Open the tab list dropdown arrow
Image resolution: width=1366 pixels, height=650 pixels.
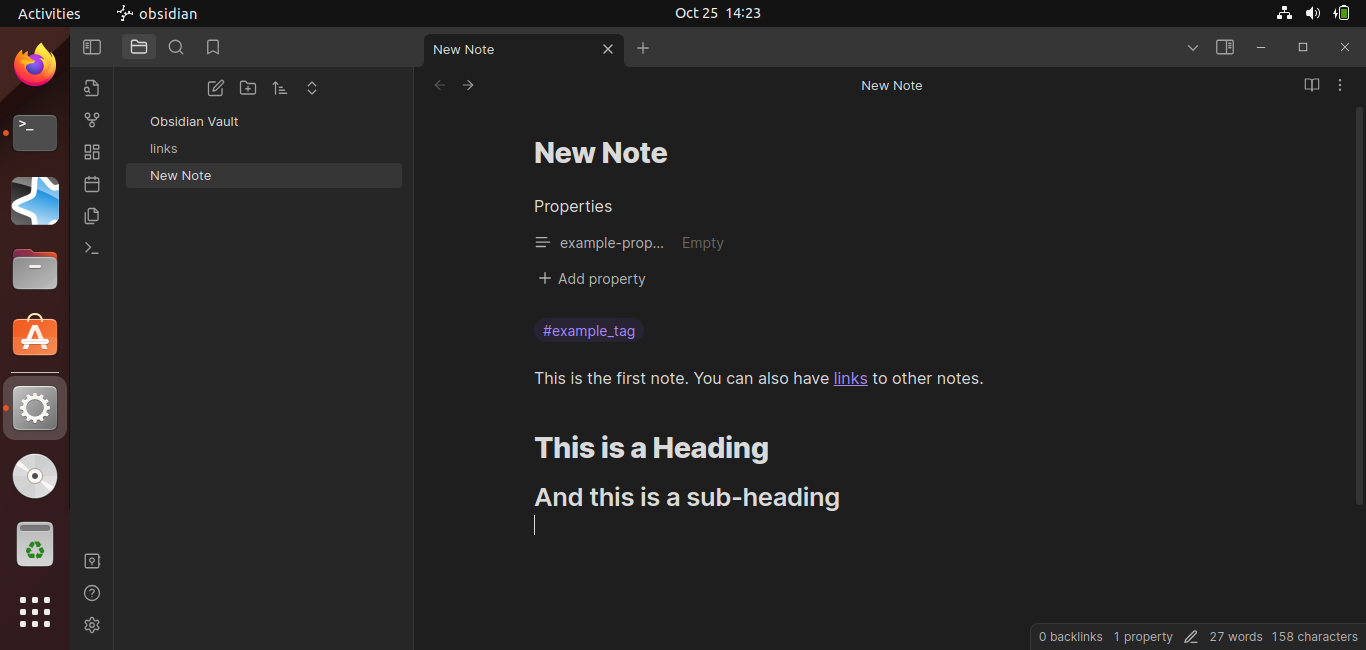1193,48
